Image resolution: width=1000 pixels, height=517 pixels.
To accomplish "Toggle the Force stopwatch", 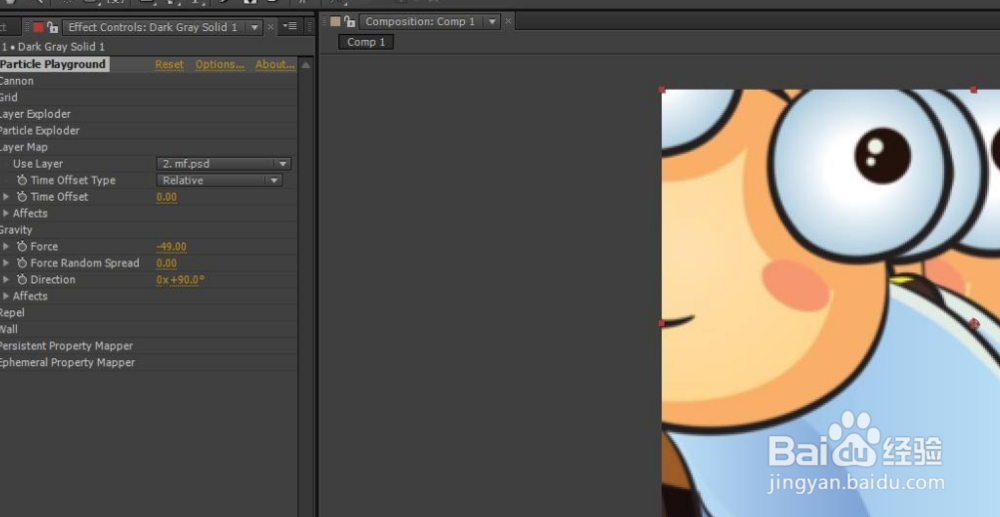I will coord(22,247).
